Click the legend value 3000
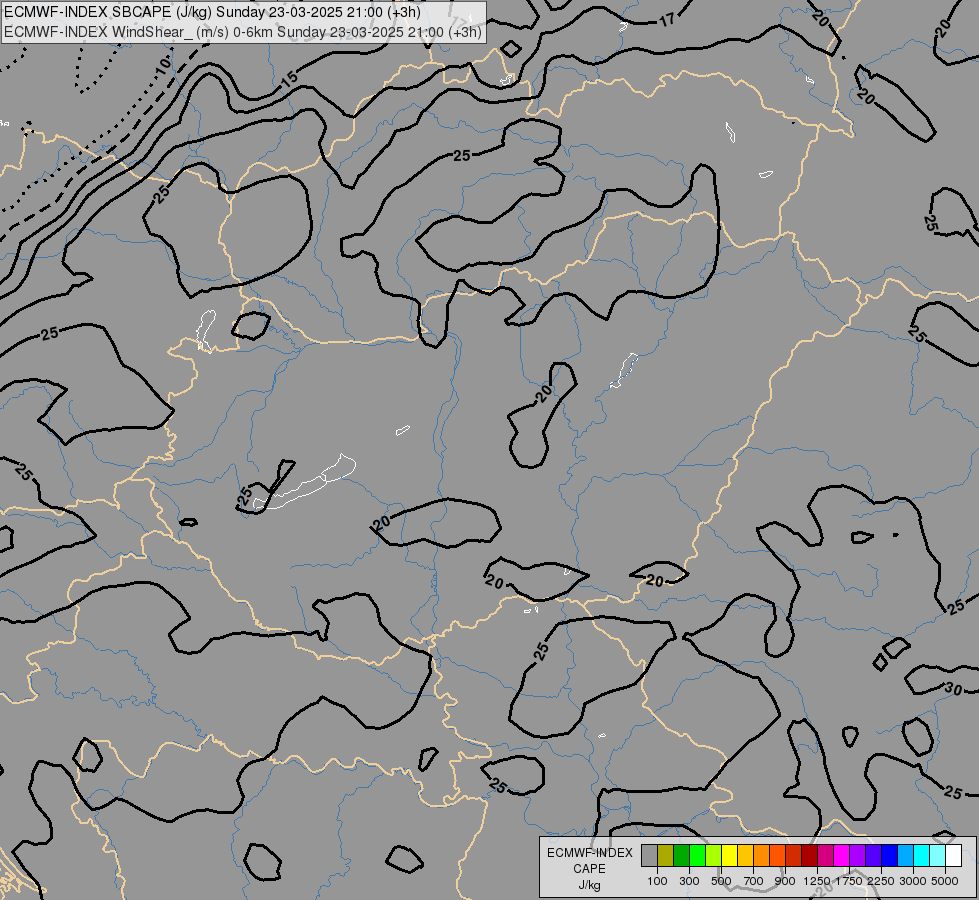979x900 pixels. coord(913,881)
